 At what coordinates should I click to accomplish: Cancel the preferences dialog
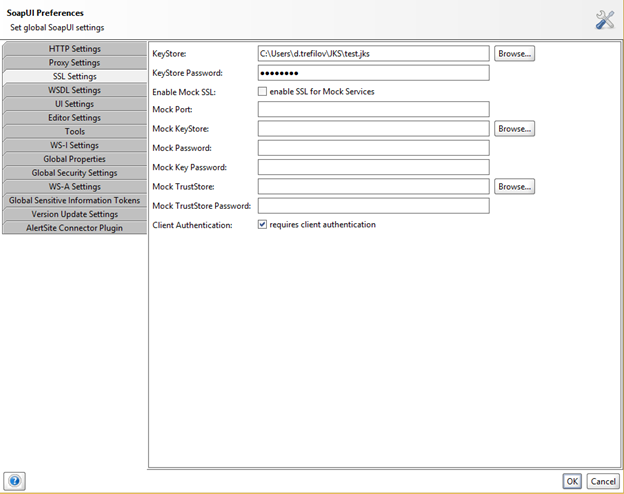pyautogui.click(x=603, y=481)
